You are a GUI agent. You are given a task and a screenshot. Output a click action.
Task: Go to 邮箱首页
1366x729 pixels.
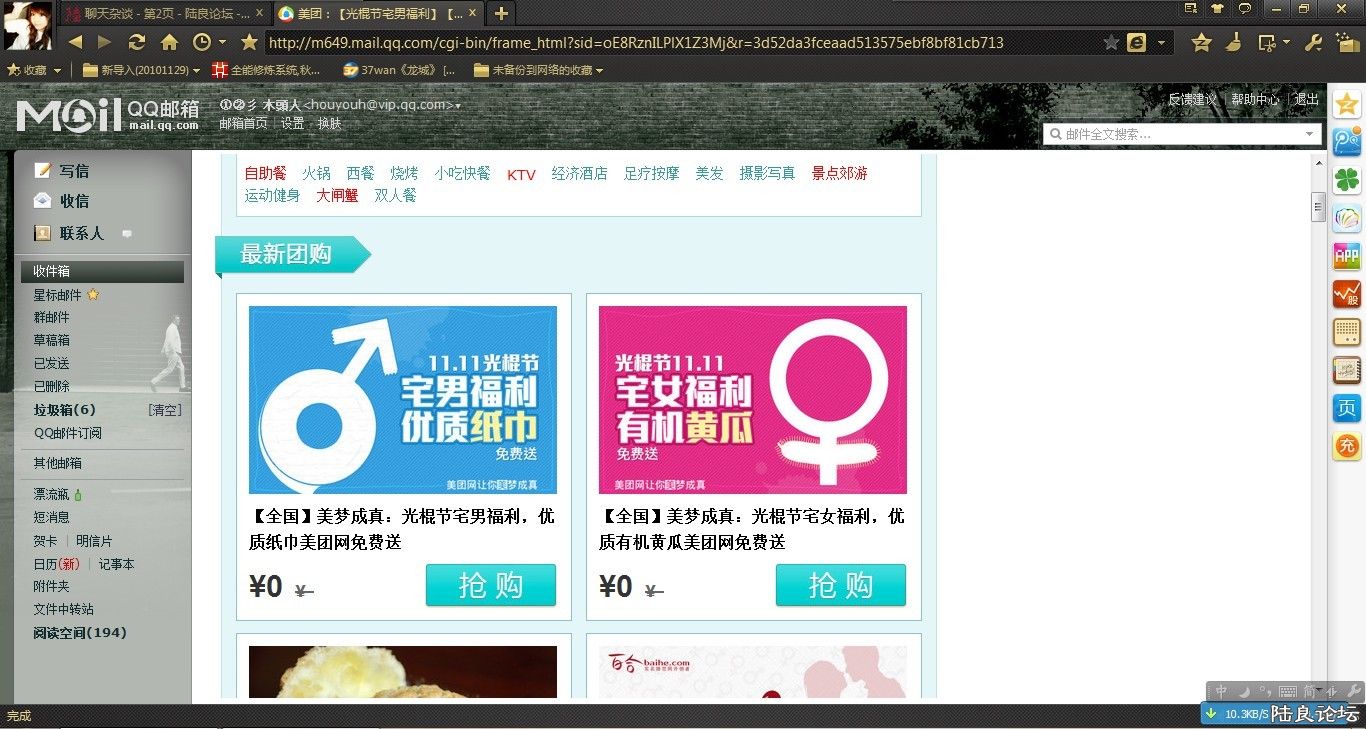pyautogui.click(x=243, y=123)
